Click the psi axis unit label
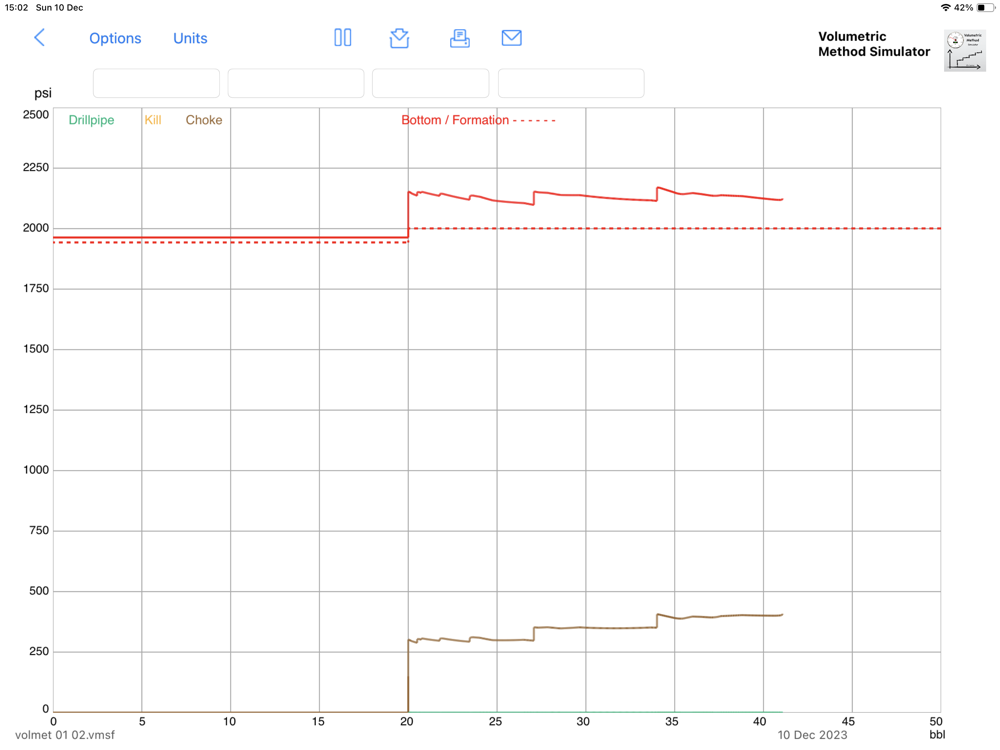Screen dimensions: 1000x750 pyautogui.click(x=43, y=93)
